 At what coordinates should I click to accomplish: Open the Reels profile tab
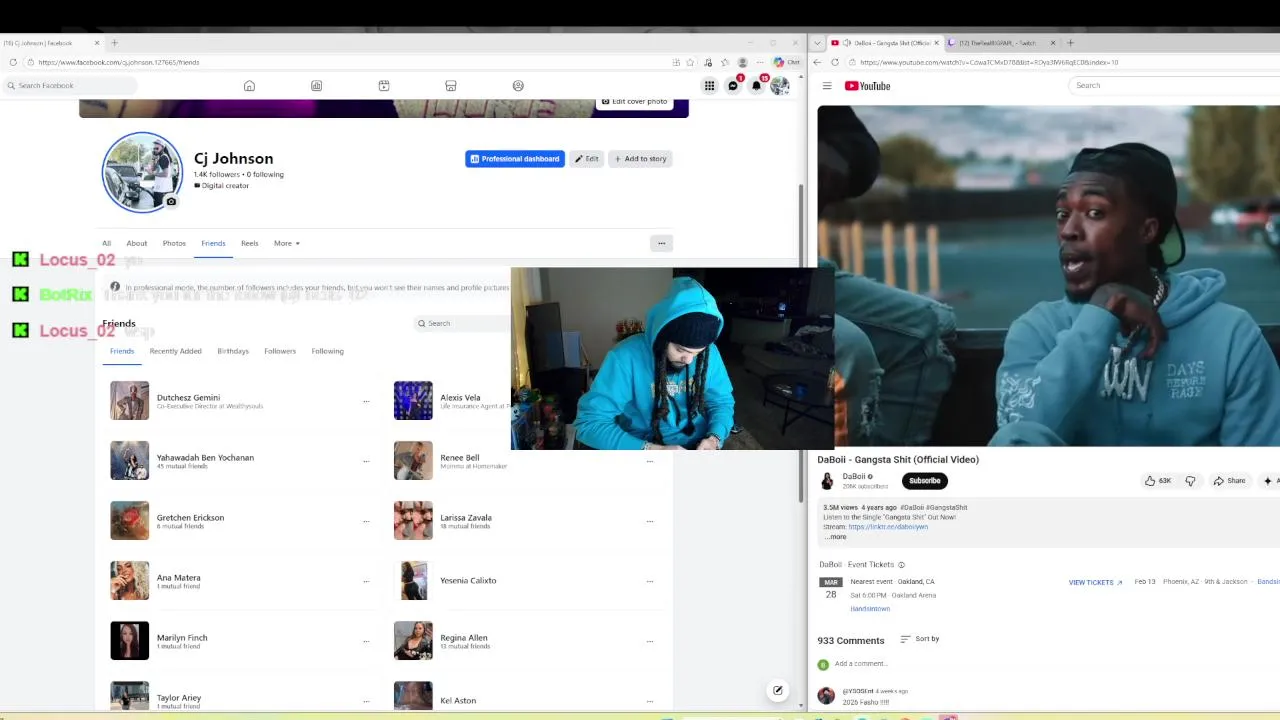pos(249,243)
